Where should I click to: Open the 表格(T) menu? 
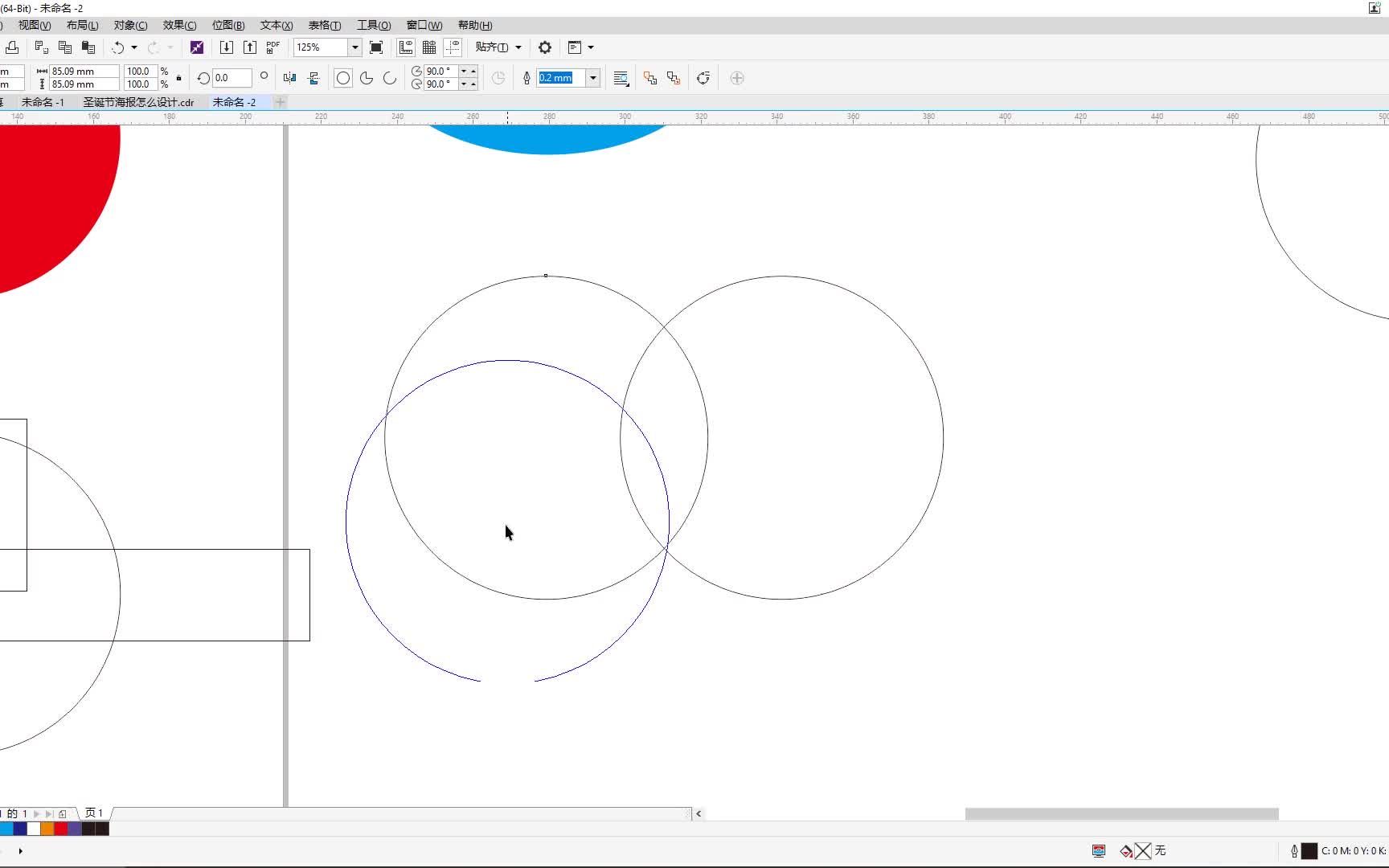[x=324, y=26]
